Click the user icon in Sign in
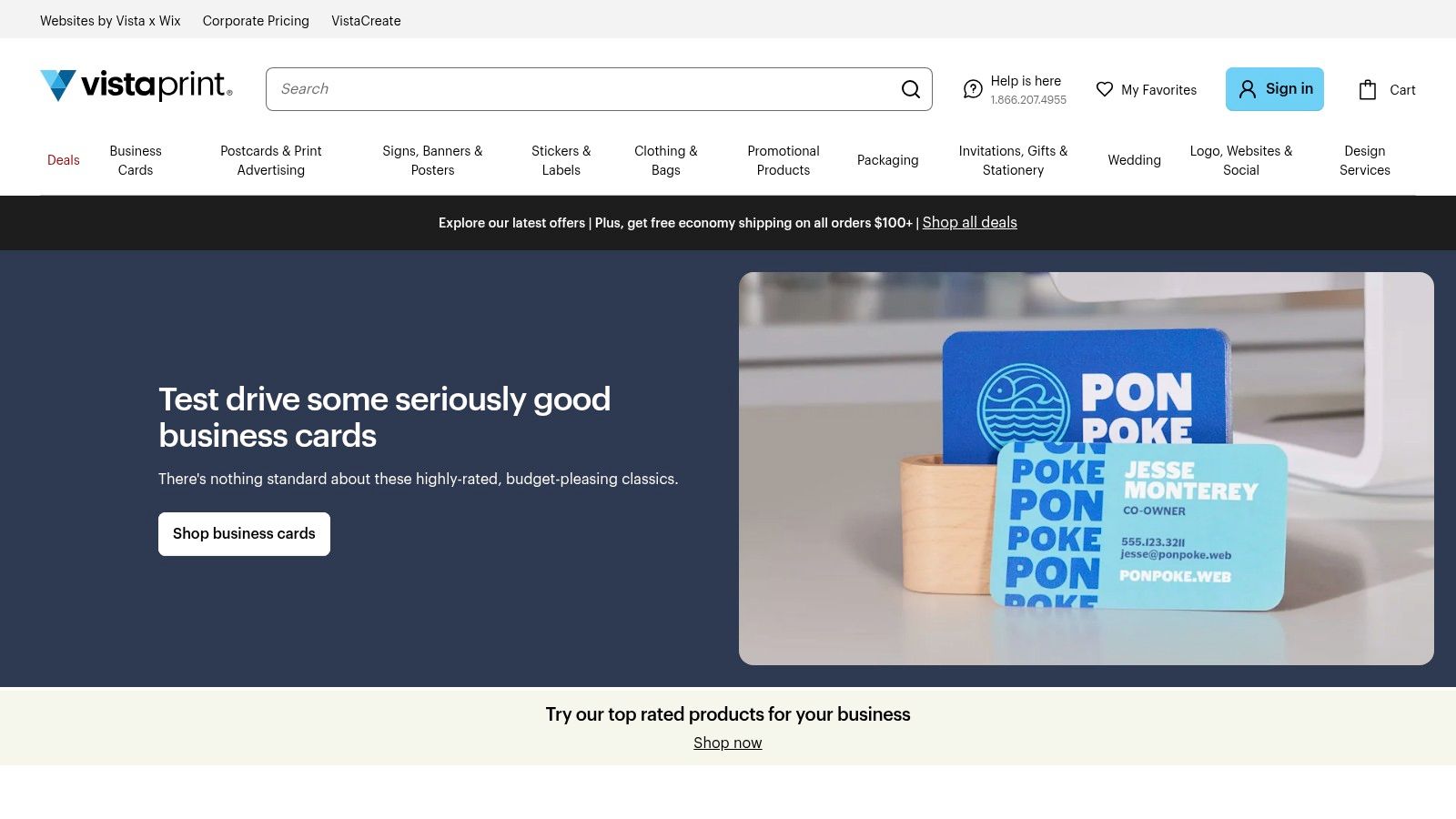Screen dimensions: 1456x819 click(1248, 89)
